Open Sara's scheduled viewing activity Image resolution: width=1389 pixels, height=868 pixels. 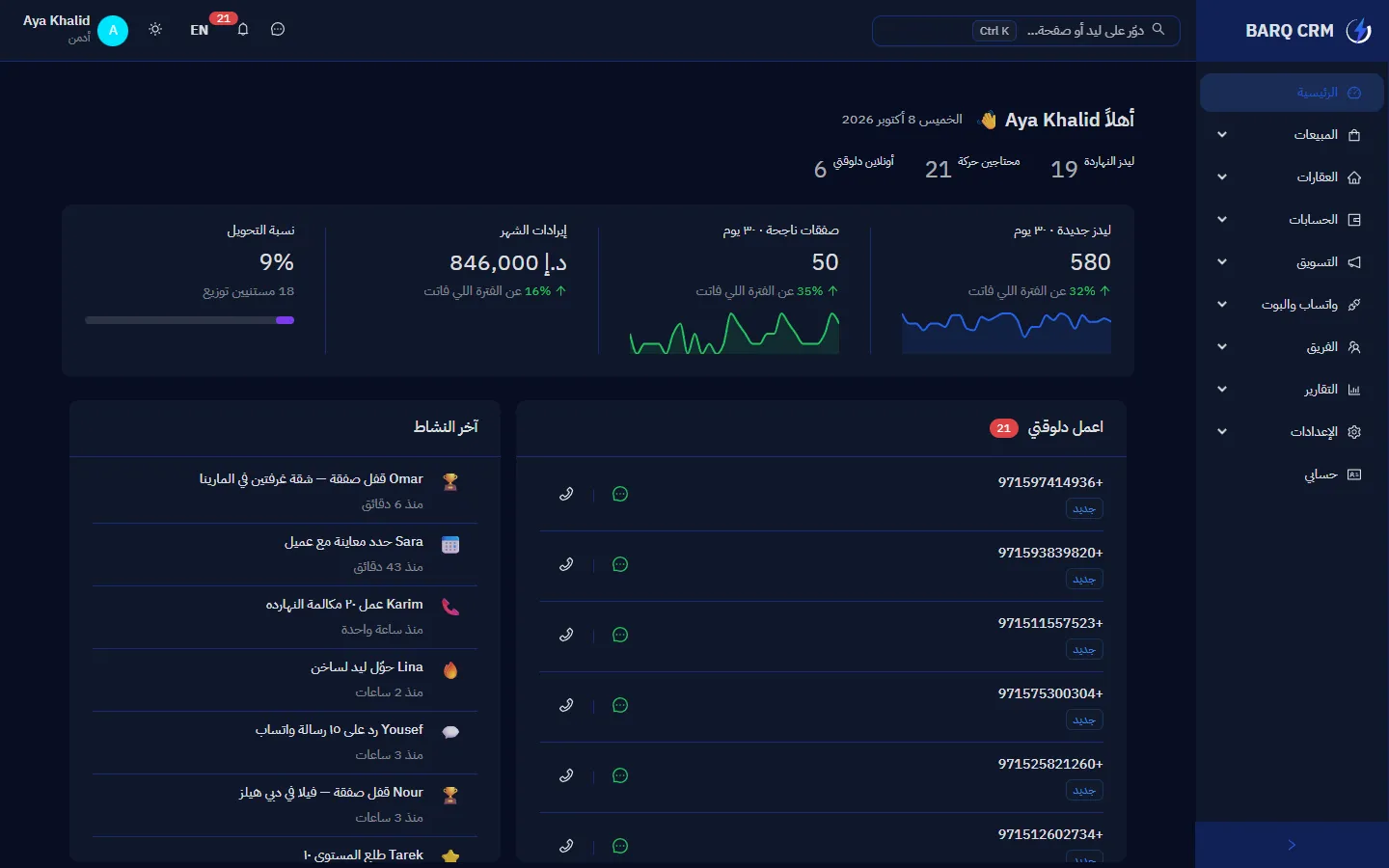[x=286, y=554]
